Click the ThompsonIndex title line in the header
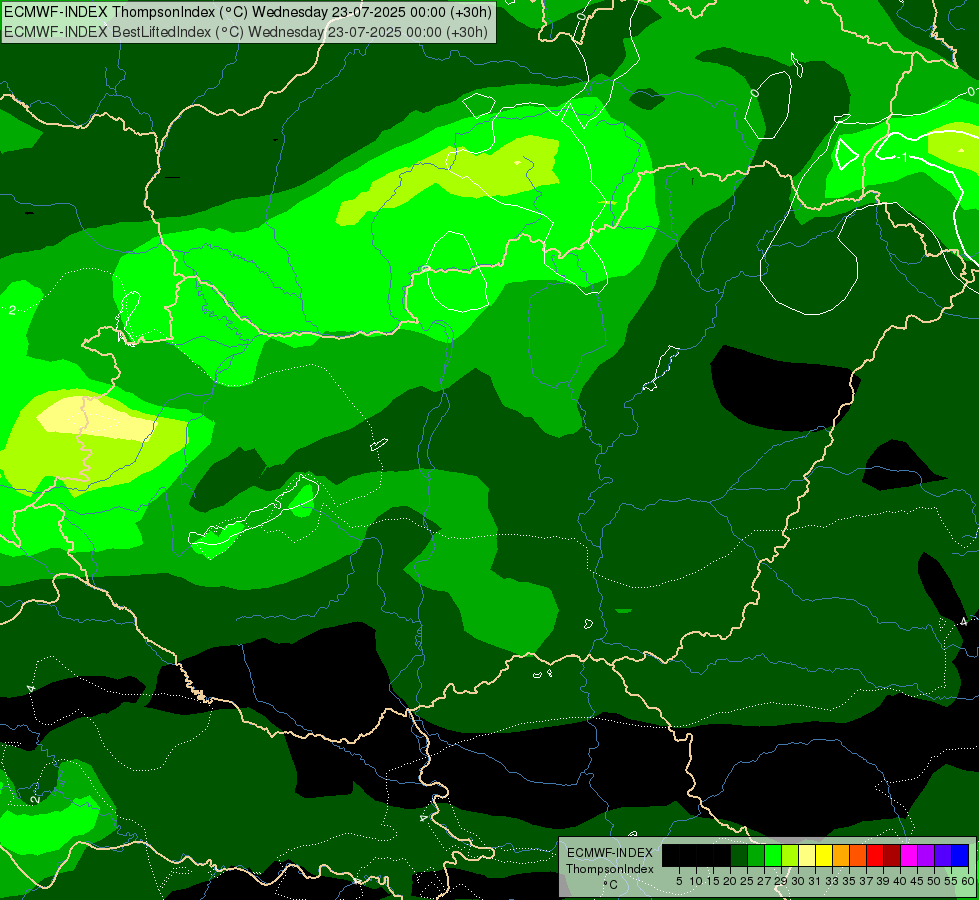Viewport: 979px width, 900px height. click(x=248, y=11)
